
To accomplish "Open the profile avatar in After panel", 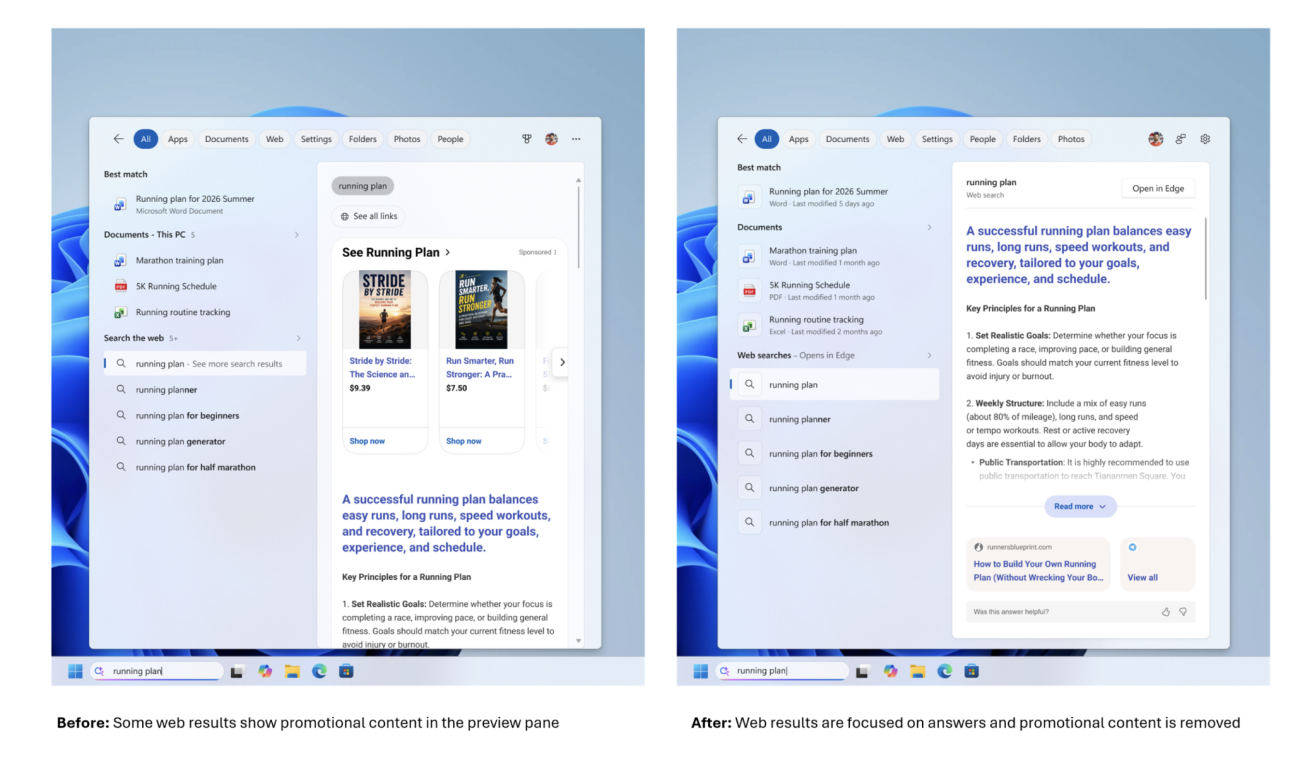I will (x=1156, y=139).
